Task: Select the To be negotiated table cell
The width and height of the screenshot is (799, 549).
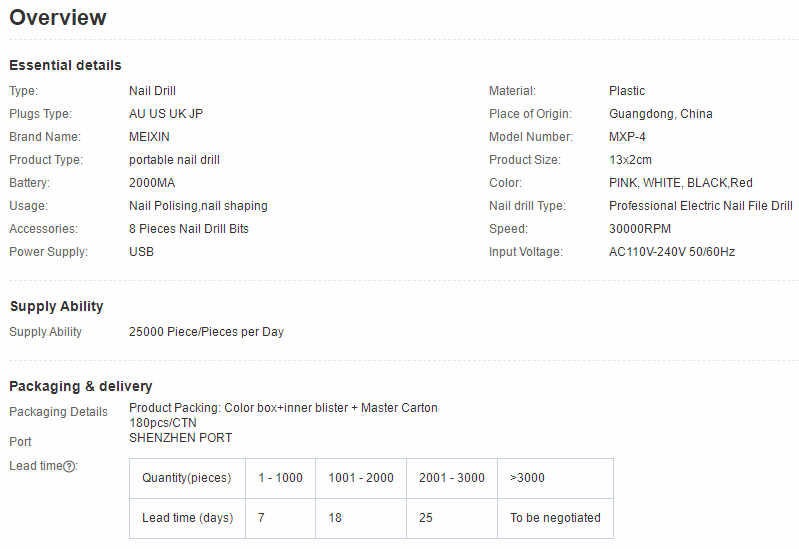Action: coord(555,518)
